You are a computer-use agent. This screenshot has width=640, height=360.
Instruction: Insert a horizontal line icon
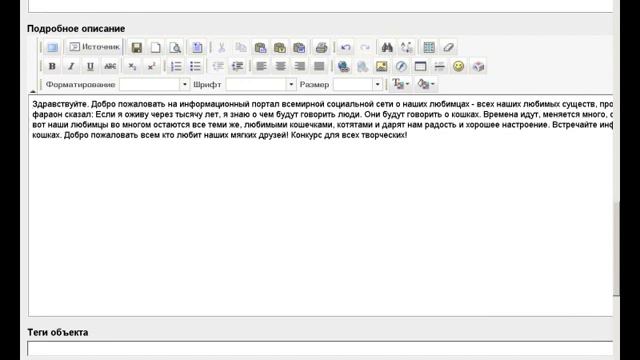[439, 66]
